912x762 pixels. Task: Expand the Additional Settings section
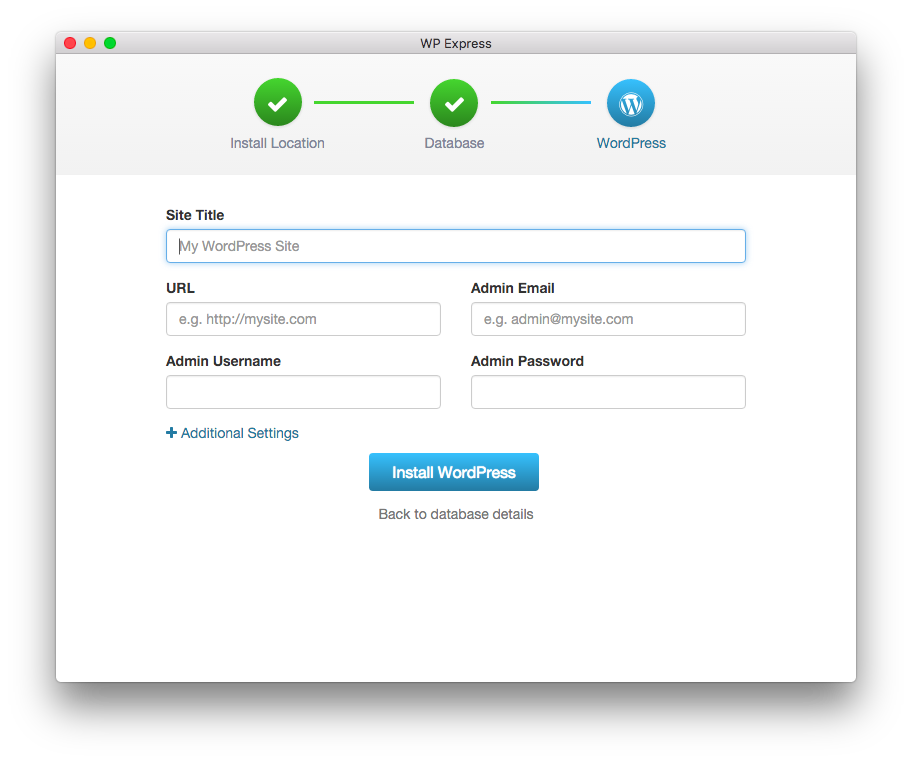coord(239,433)
